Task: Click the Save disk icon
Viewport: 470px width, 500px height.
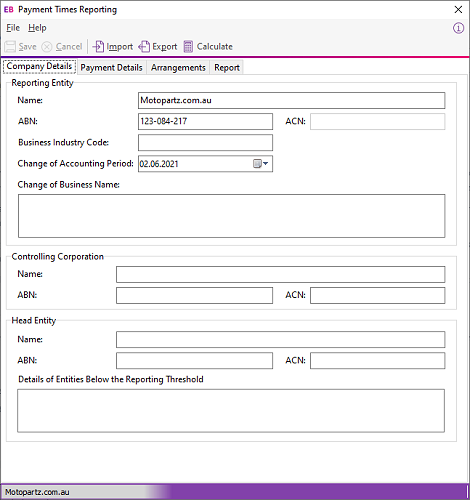Action: pyautogui.click(x=10, y=47)
